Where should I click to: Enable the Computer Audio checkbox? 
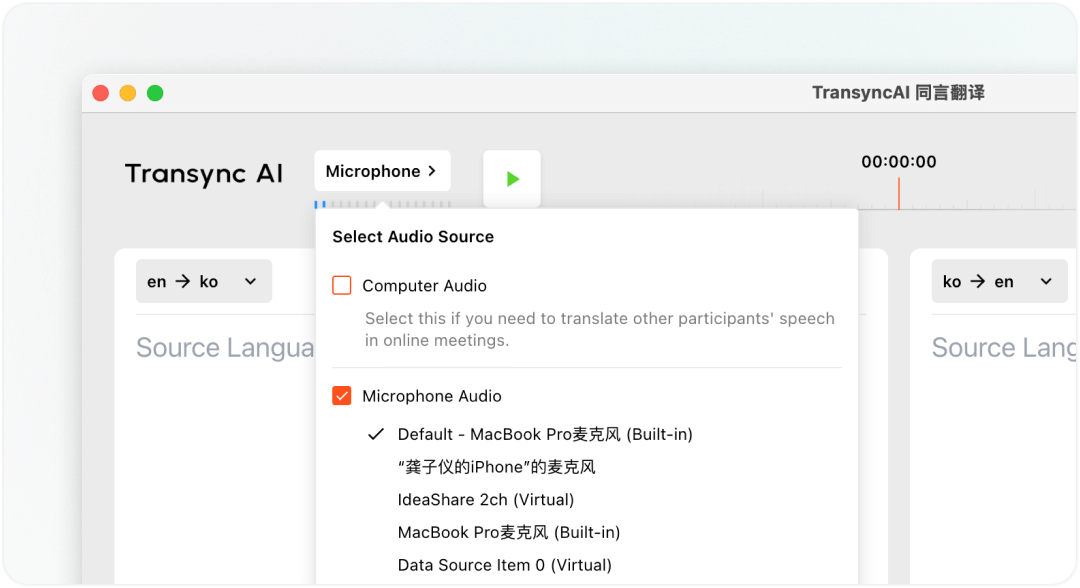[x=342, y=285]
